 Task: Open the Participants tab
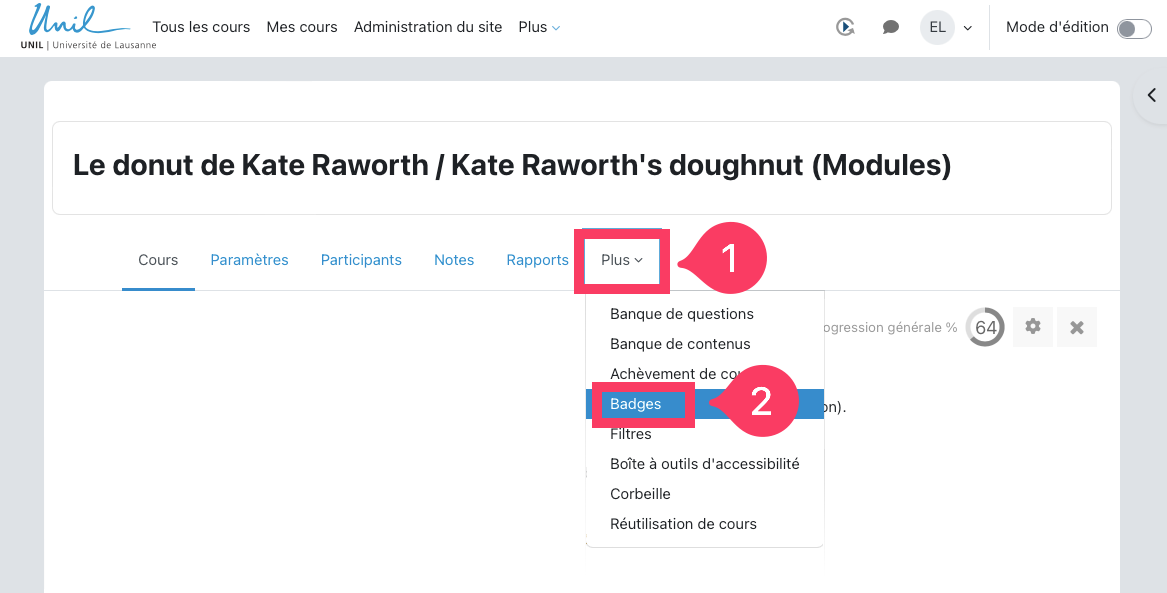[x=361, y=260]
